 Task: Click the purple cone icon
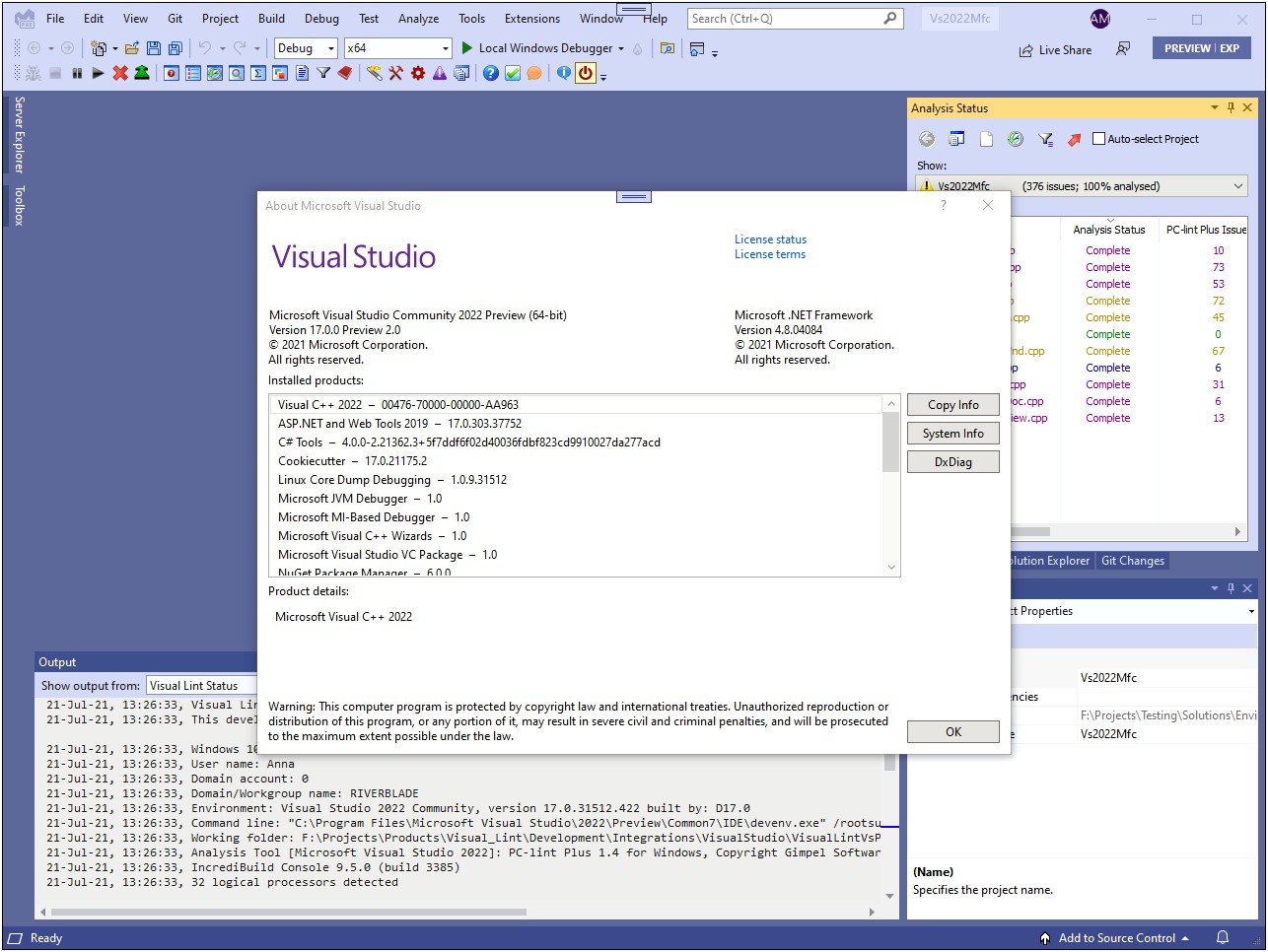click(440, 73)
